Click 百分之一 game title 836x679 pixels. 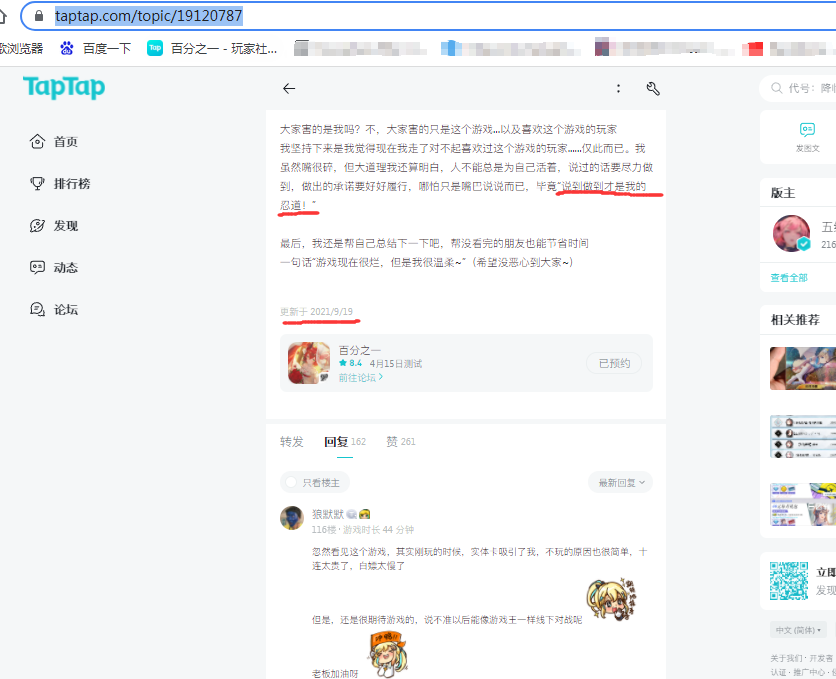[x=360, y=350]
